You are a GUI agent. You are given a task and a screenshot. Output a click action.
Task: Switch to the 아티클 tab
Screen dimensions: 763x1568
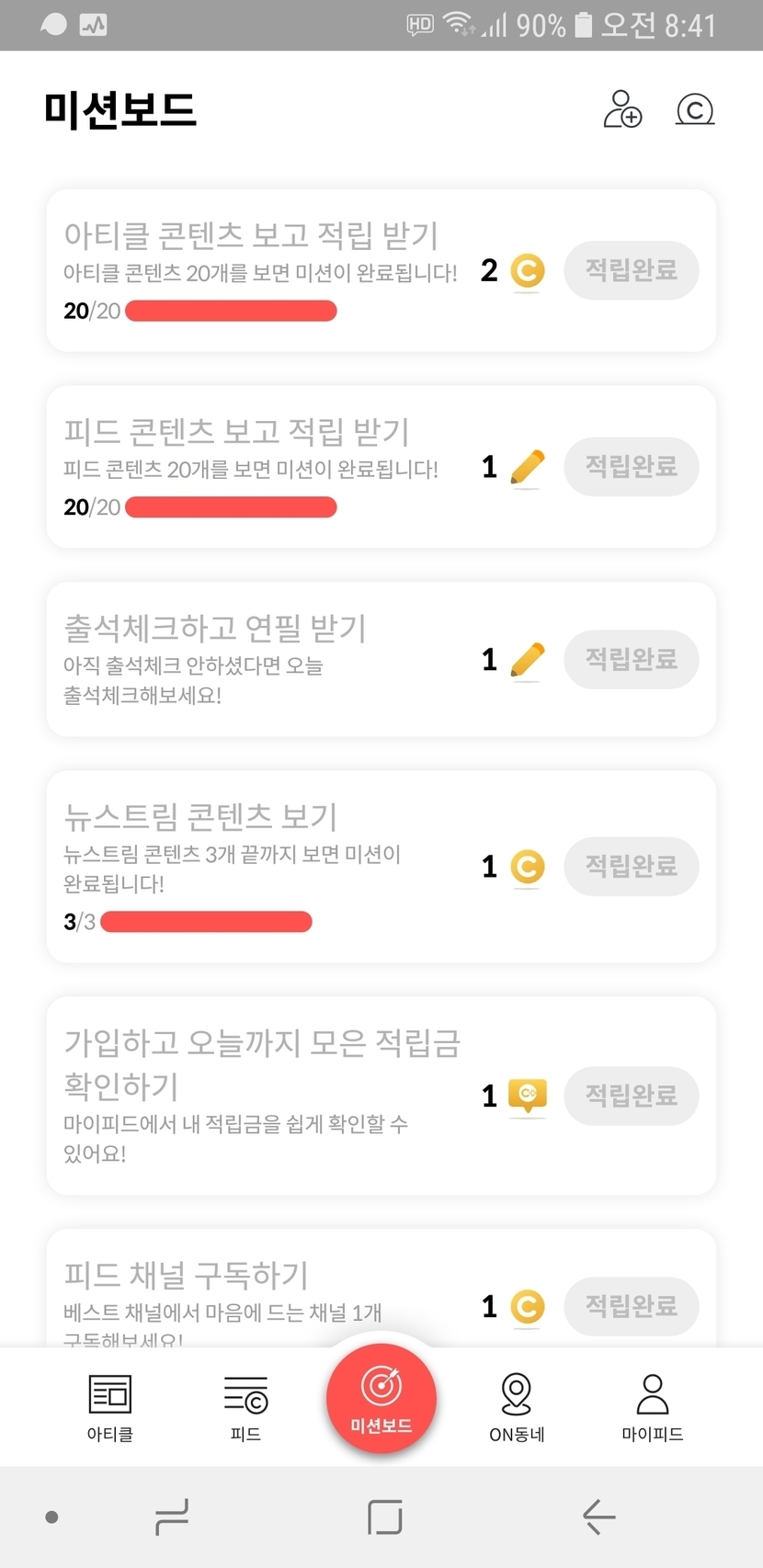pos(110,1407)
